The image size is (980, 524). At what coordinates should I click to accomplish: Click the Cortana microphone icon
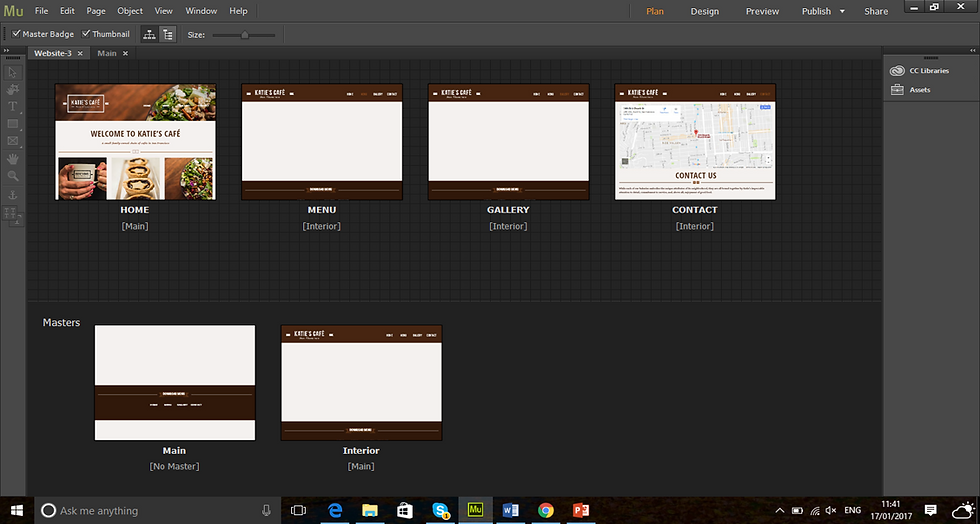[266, 510]
